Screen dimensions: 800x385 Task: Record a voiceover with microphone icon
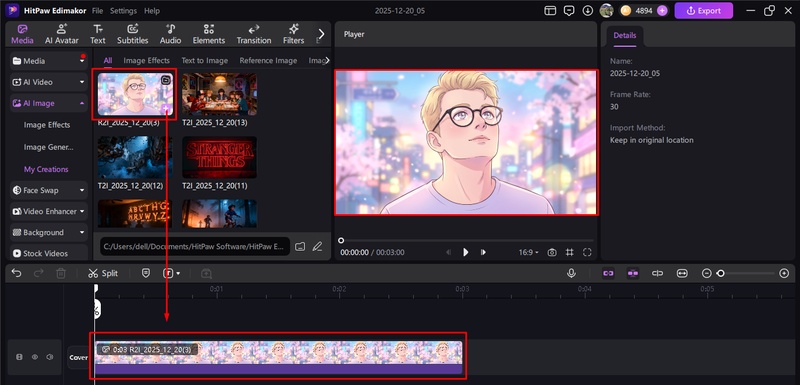pyautogui.click(x=571, y=273)
